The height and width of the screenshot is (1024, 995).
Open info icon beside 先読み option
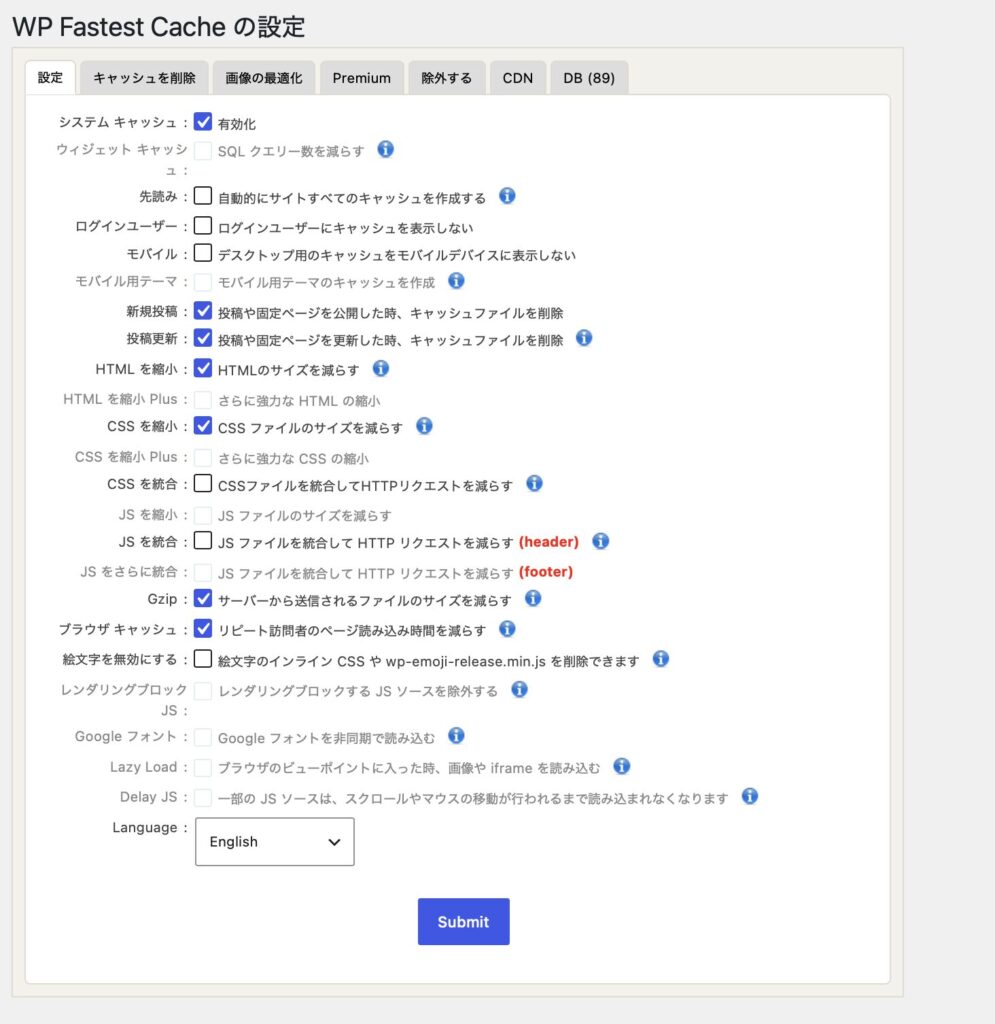click(507, 196)
